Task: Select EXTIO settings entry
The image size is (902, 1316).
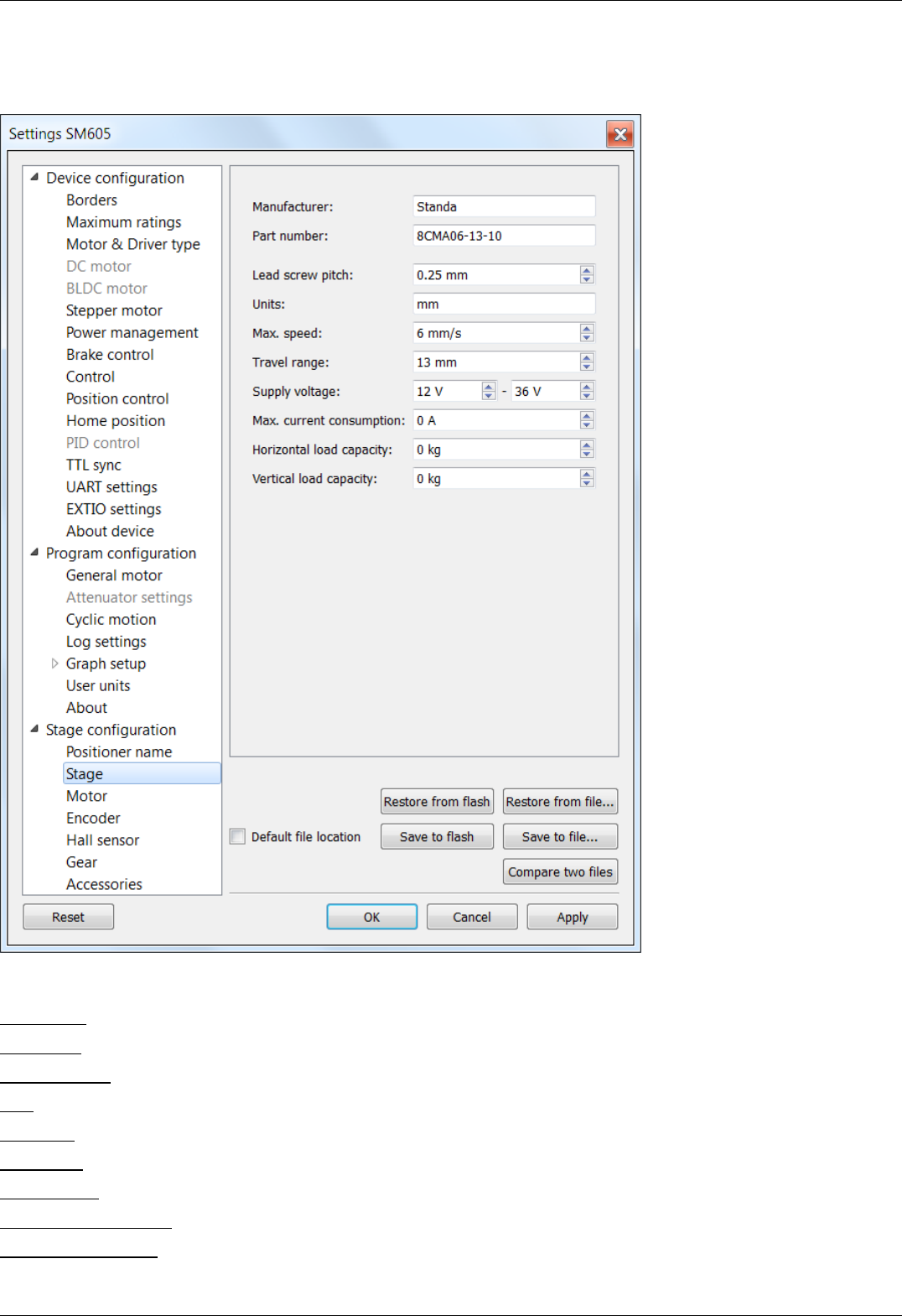Action: 114,509
